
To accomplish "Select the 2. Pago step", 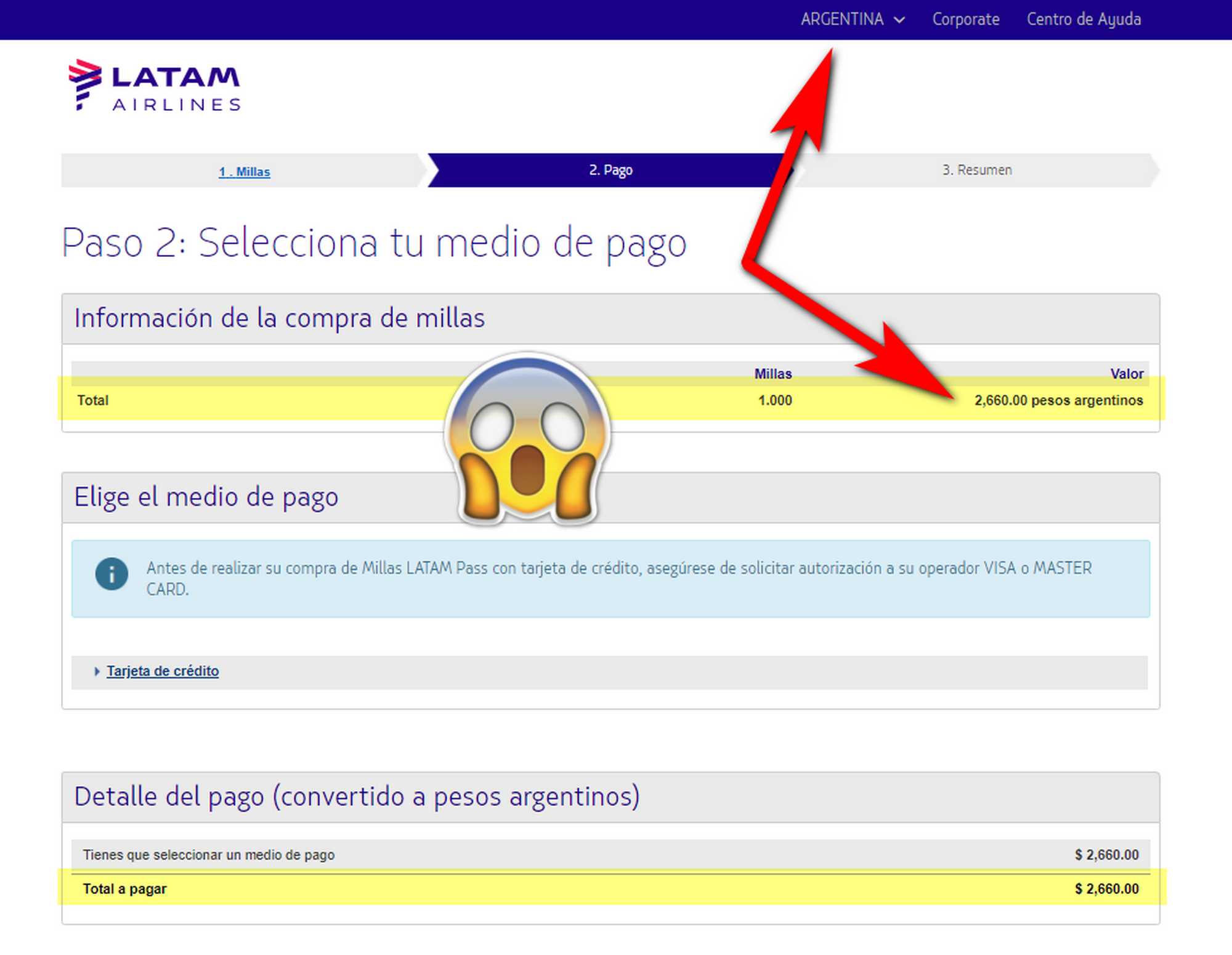I will 610,170.
